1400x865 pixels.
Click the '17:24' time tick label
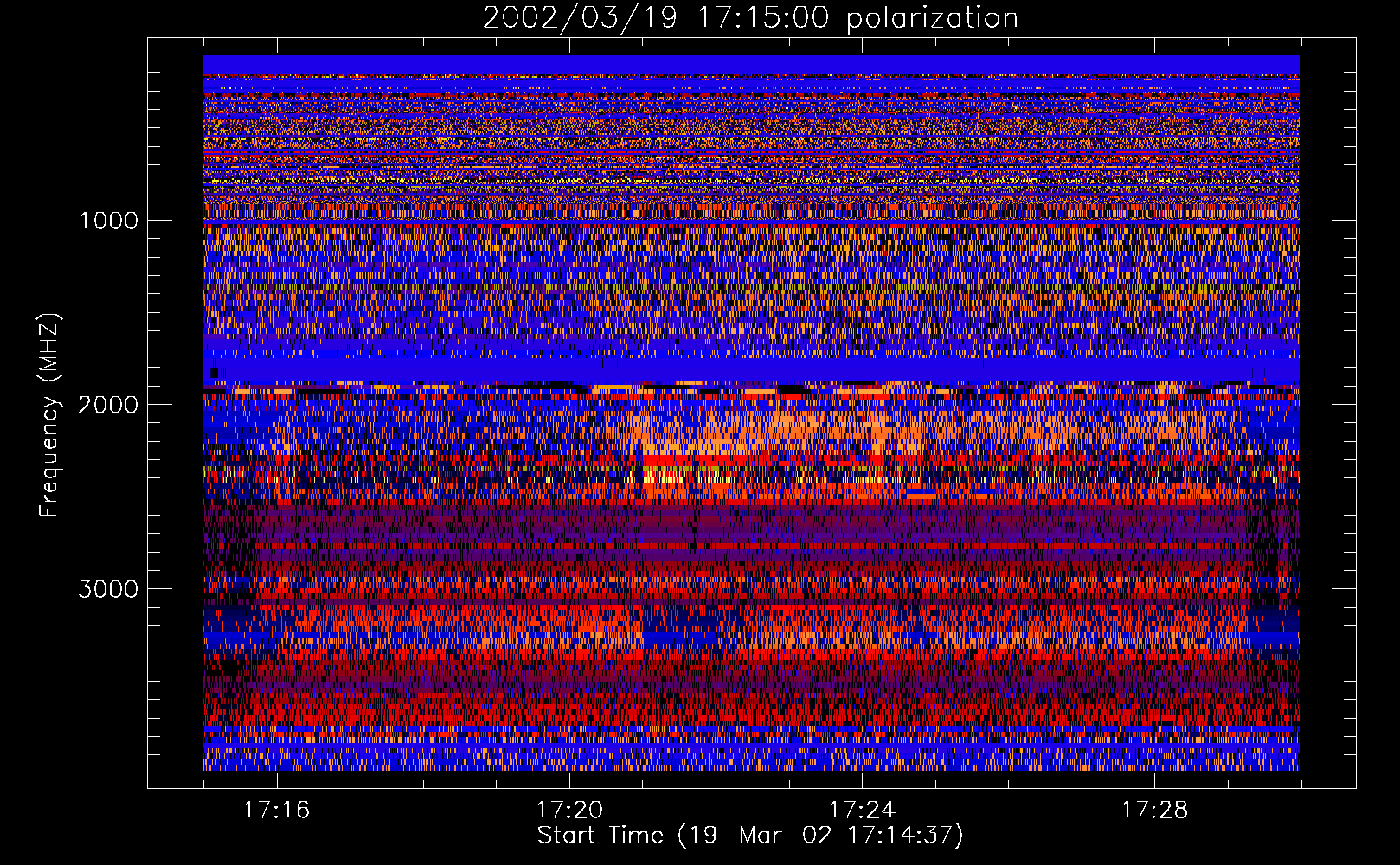862,811
